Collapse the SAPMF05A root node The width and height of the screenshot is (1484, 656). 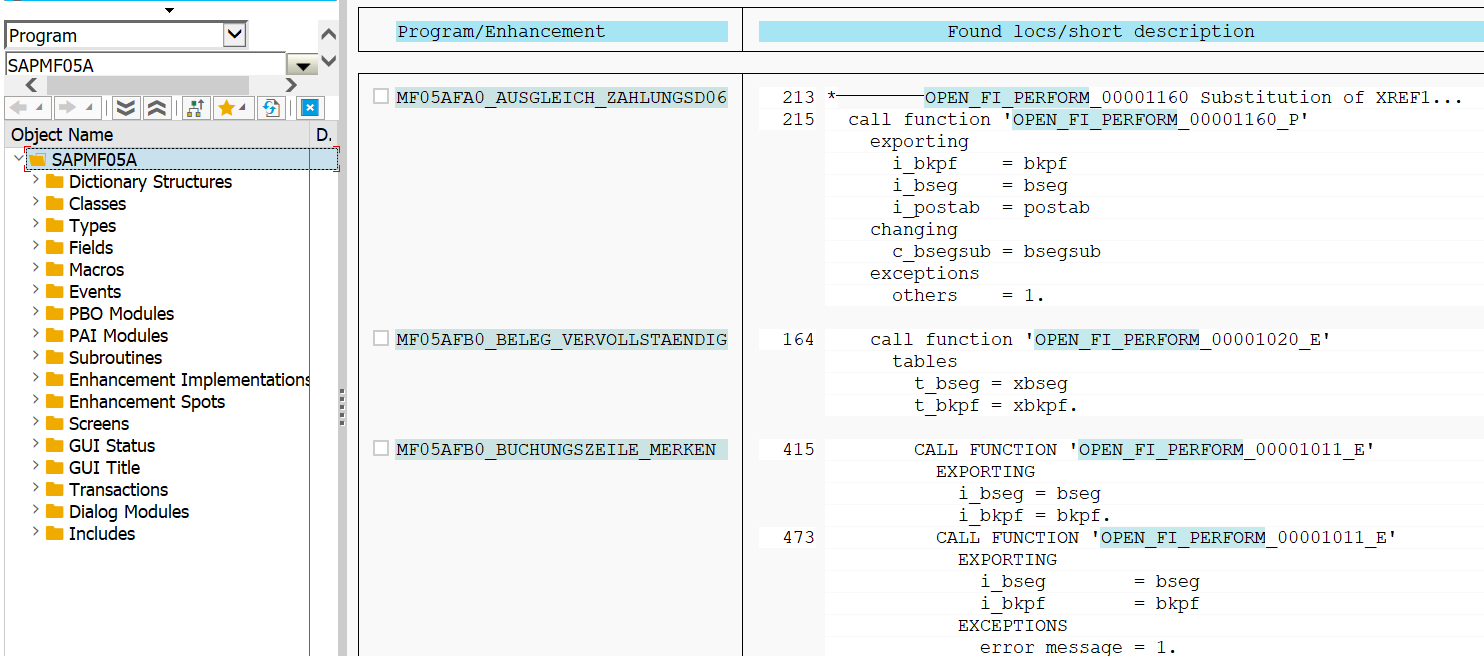coord(19,159)
